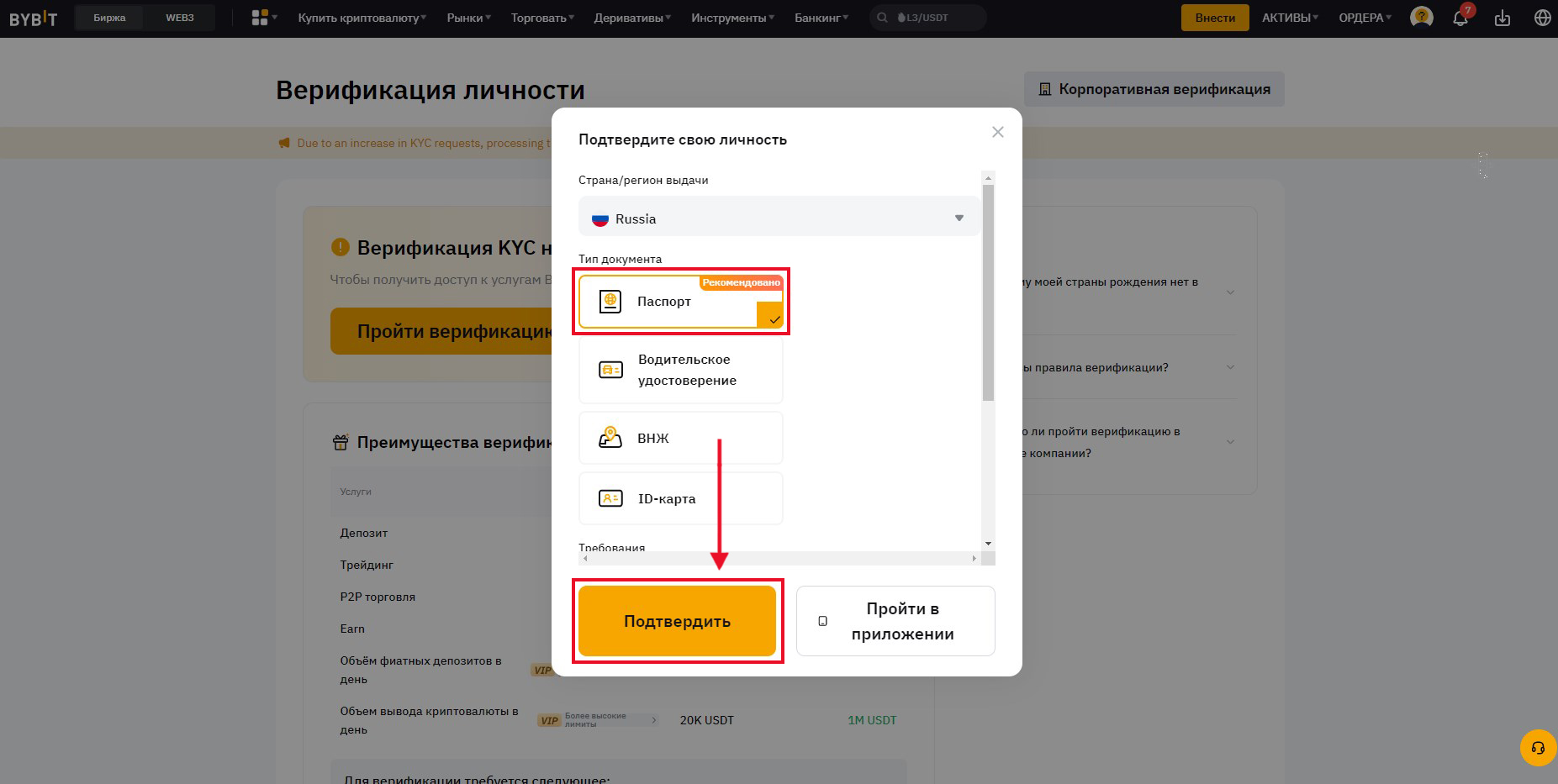
Task: Switch to the Биржа tab
Action: click(x=109, y=18)
